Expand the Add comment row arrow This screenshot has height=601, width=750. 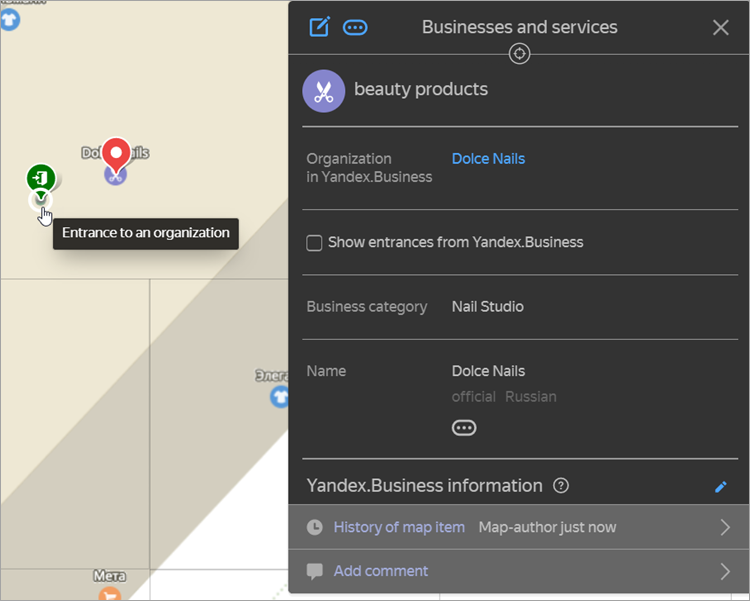[725, 571]
